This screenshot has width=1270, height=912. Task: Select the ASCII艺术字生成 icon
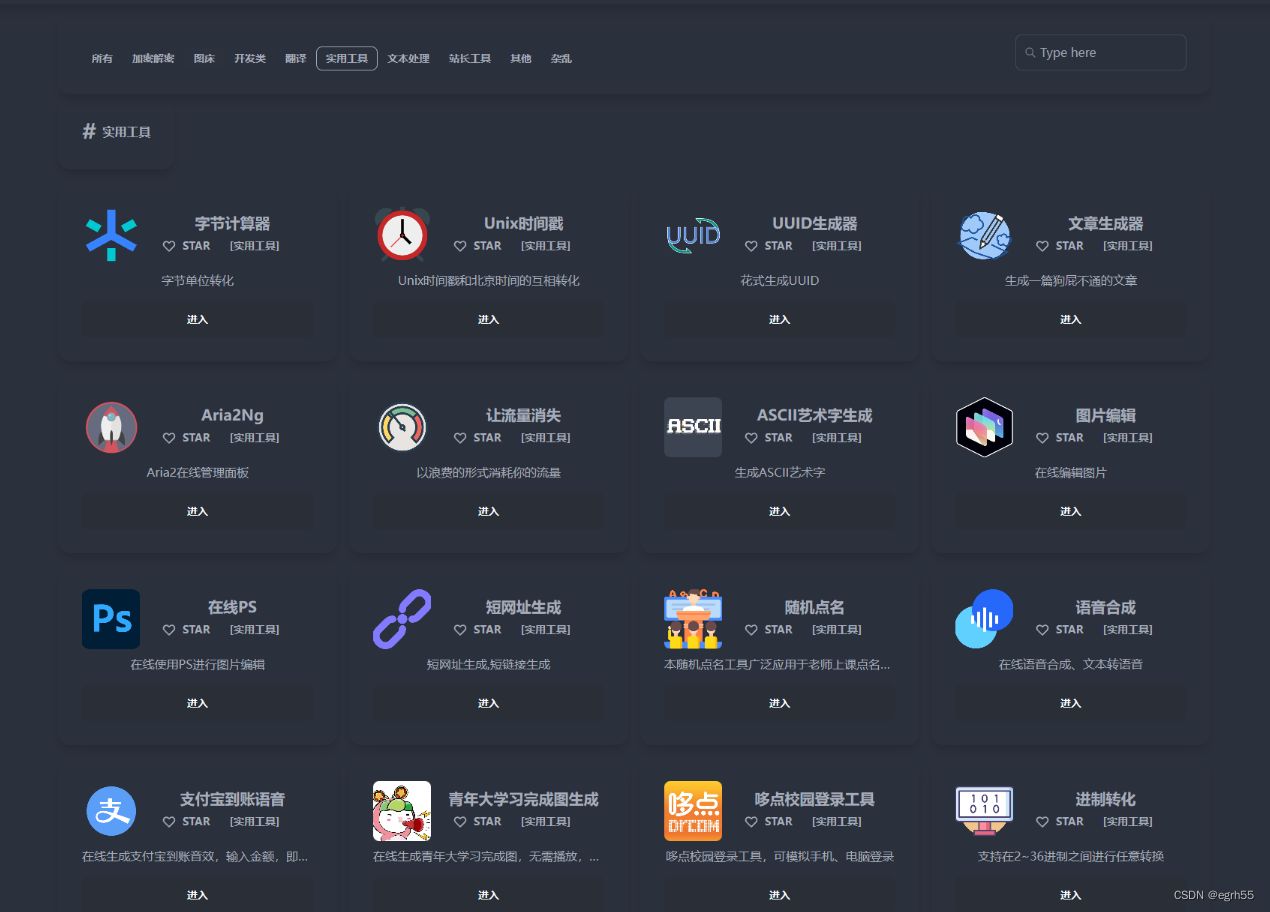coord(693,427)
